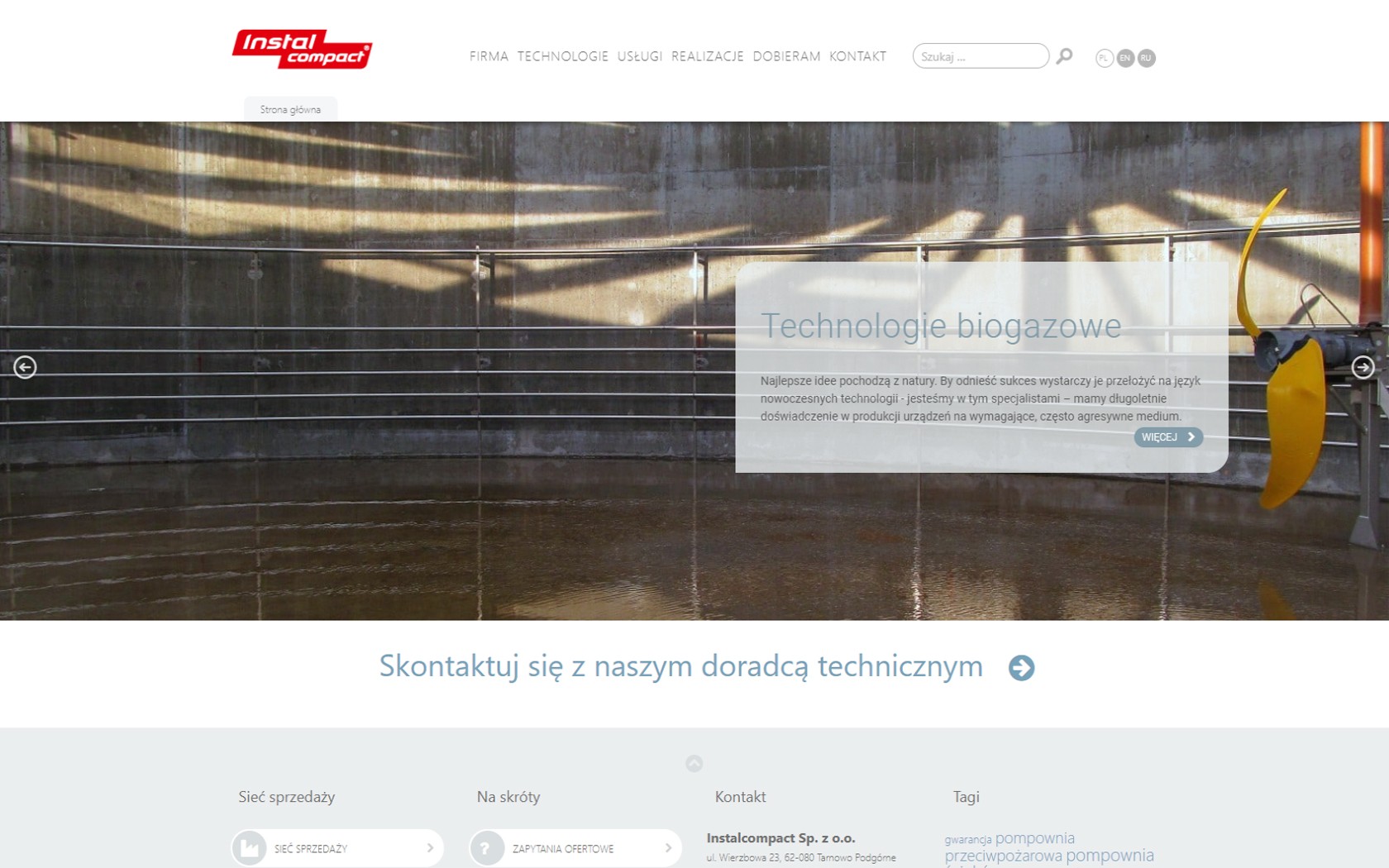Select Realizacje in the navigation
This screenshot has width=1389, height=868.
coord(707,56)
